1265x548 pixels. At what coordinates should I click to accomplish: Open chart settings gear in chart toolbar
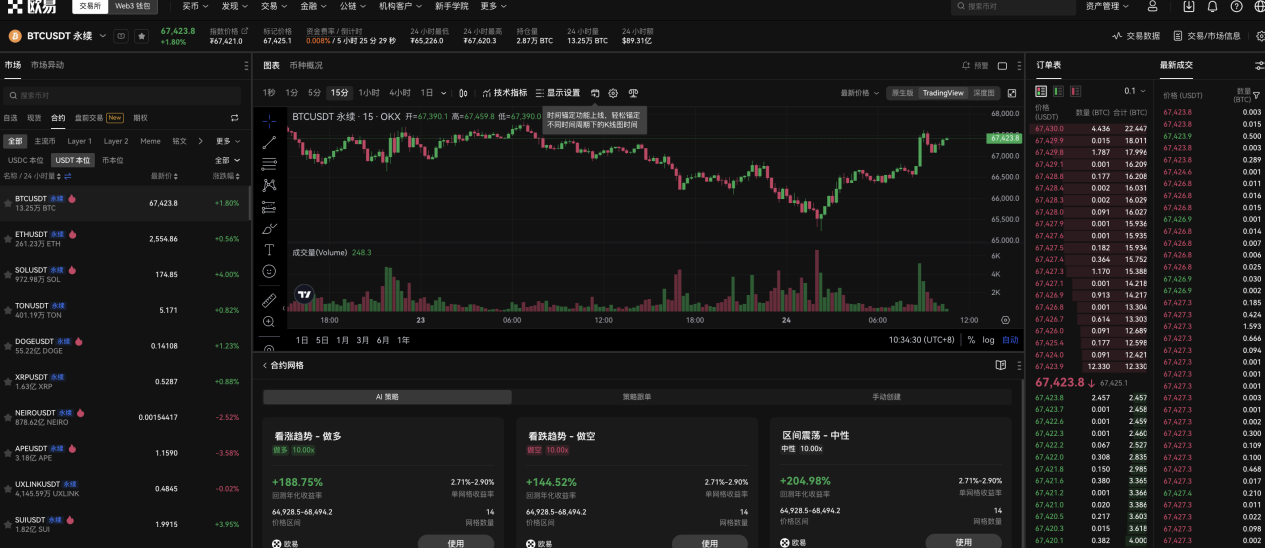[613, 93]
